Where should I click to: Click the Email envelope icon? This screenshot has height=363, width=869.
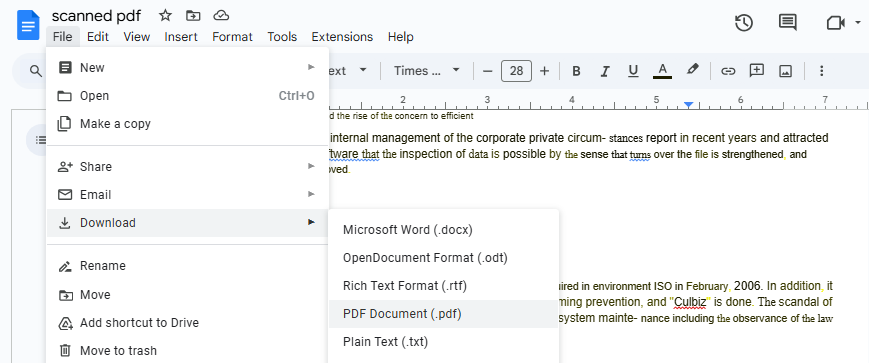65,195
